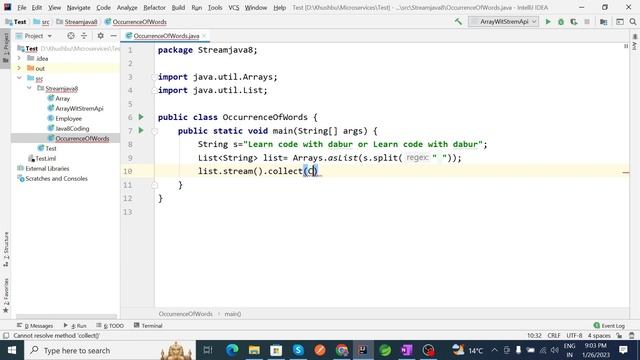The image size is (640, 360).
Task: Open the 4: Run tool window
Action: [x=75, y=326]
